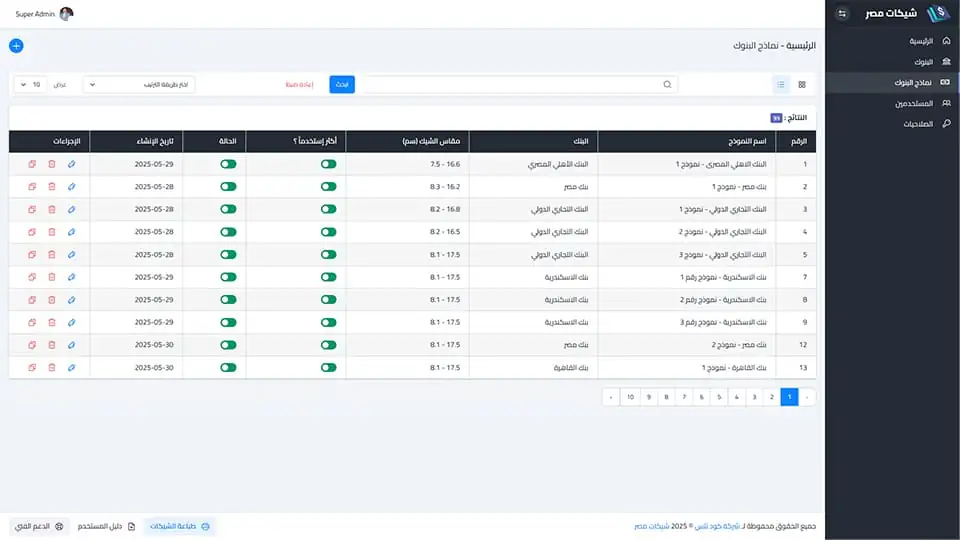Screen dimensions: 960x540
Task: Duplicate row 3 with the copy icon
Action: click(32, 209)
